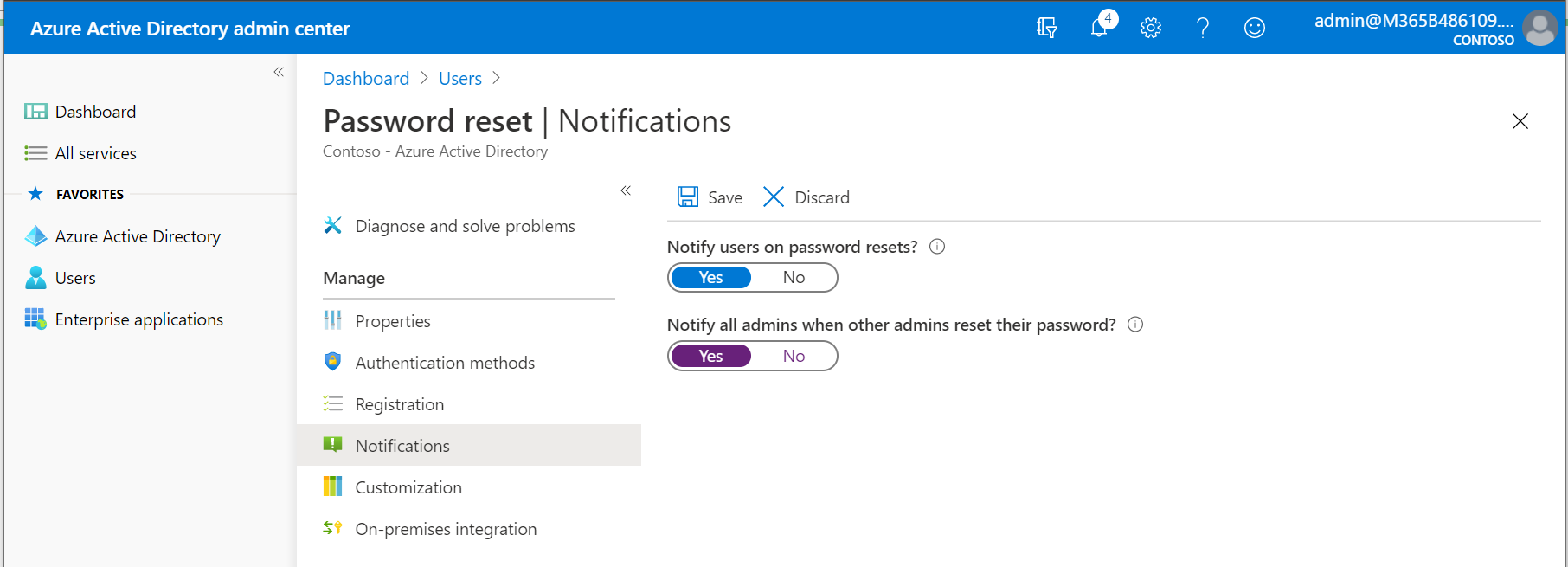
Task: Click the Registration checklist icon
Action: coord(332,403)
